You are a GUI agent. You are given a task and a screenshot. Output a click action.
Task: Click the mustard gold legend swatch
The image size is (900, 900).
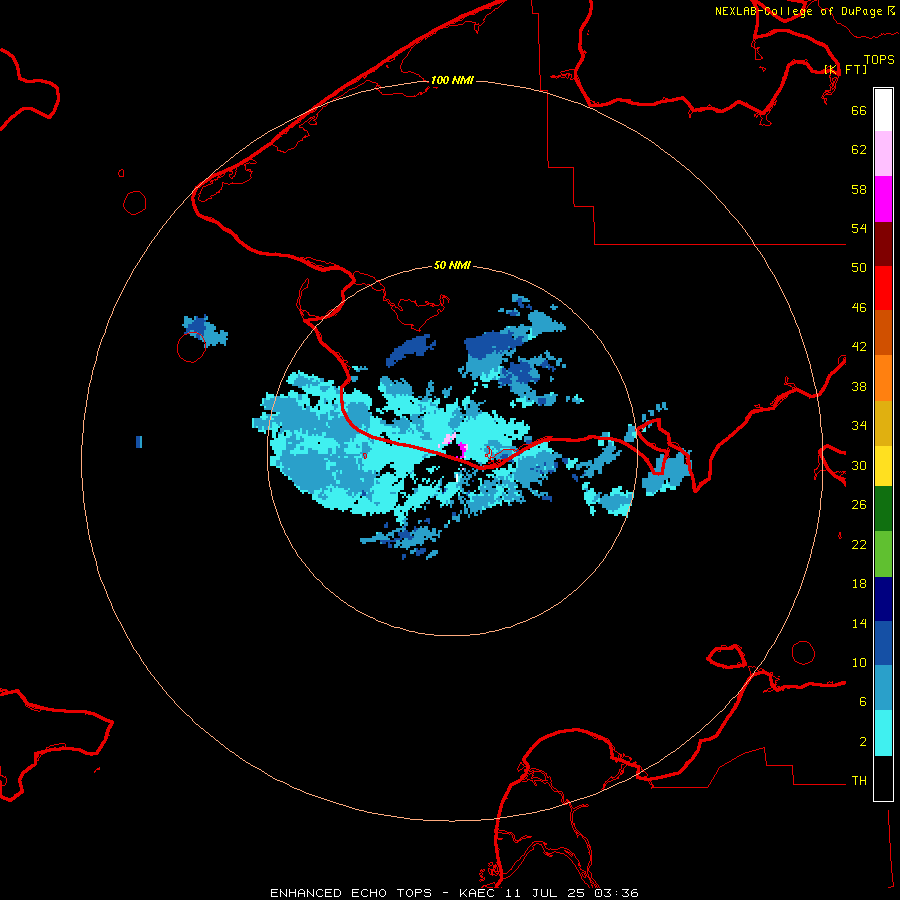coord(883,423)
